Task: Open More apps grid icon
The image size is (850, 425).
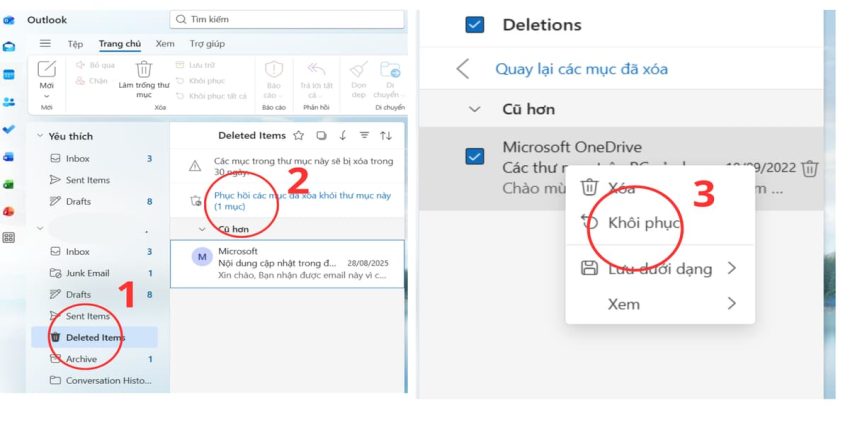Action: (9, 237)
